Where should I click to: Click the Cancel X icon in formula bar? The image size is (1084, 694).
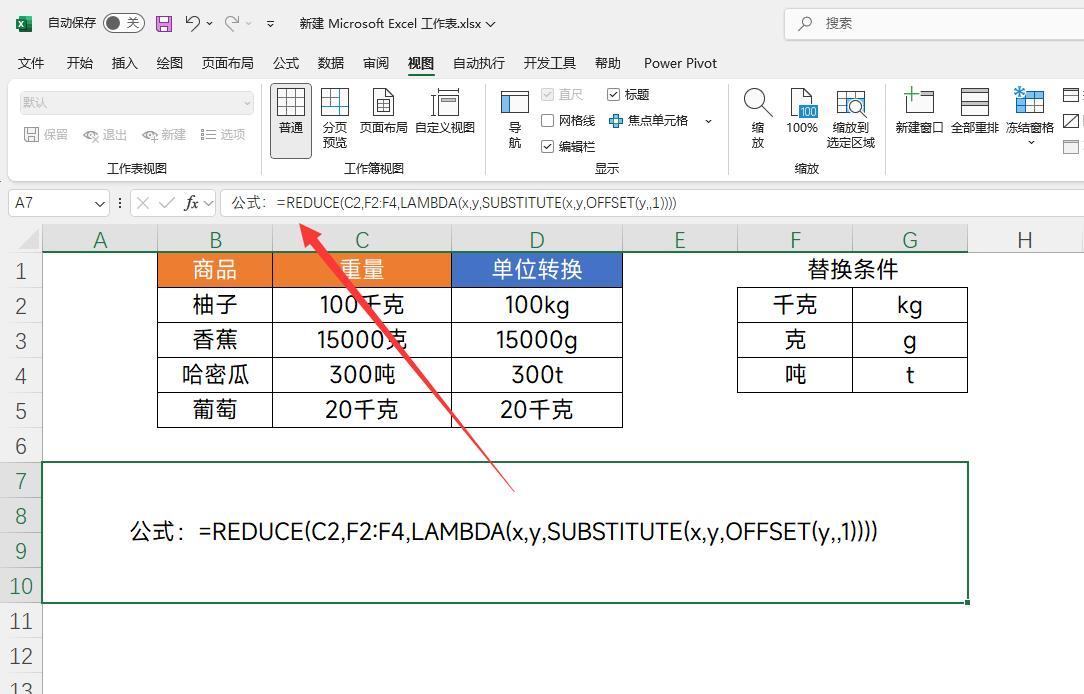(x=143, y=203)
